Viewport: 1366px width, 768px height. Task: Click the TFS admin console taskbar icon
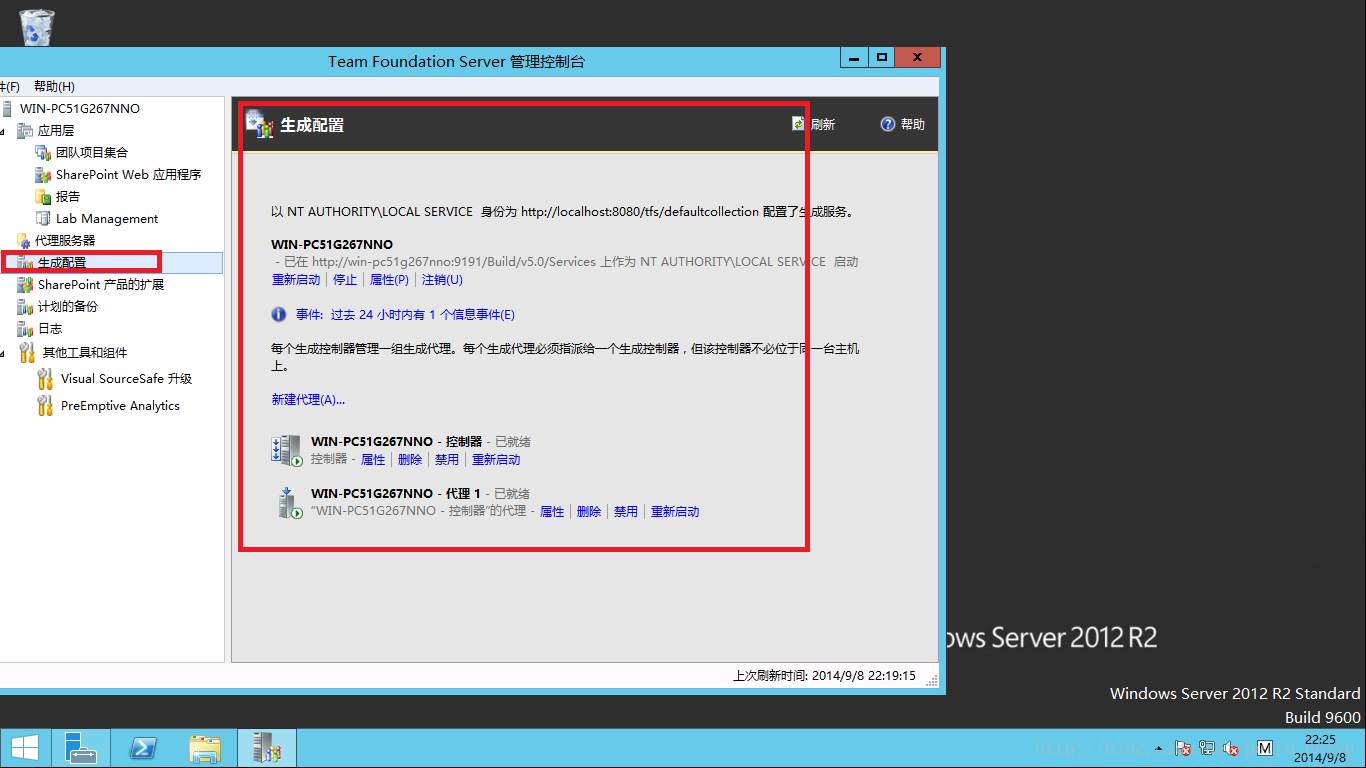coord(266,748)
